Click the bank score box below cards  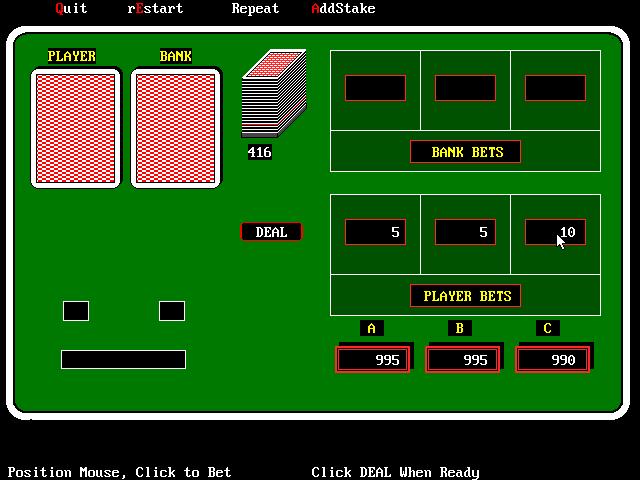(172, 311)
